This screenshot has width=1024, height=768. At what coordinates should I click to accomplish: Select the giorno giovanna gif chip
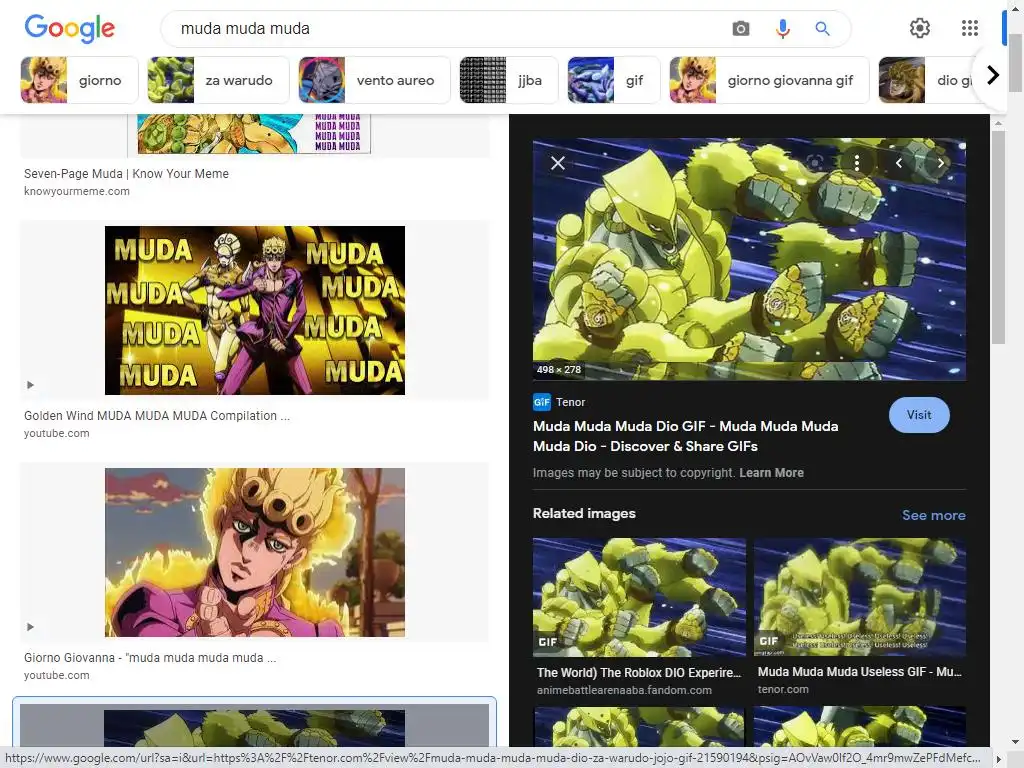coord(769,80)
